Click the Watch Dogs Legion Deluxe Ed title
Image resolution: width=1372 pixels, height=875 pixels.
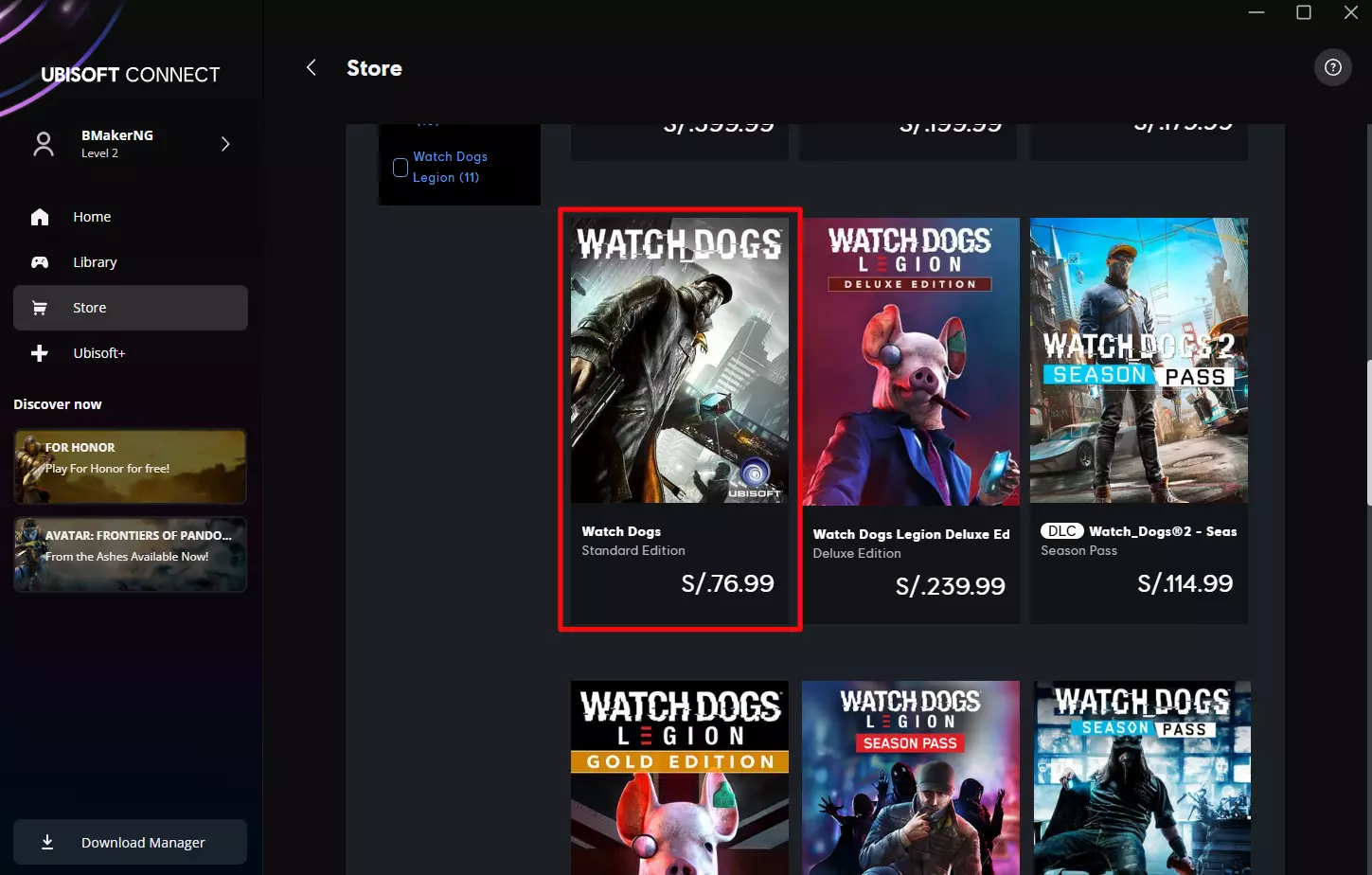point(911,534)
